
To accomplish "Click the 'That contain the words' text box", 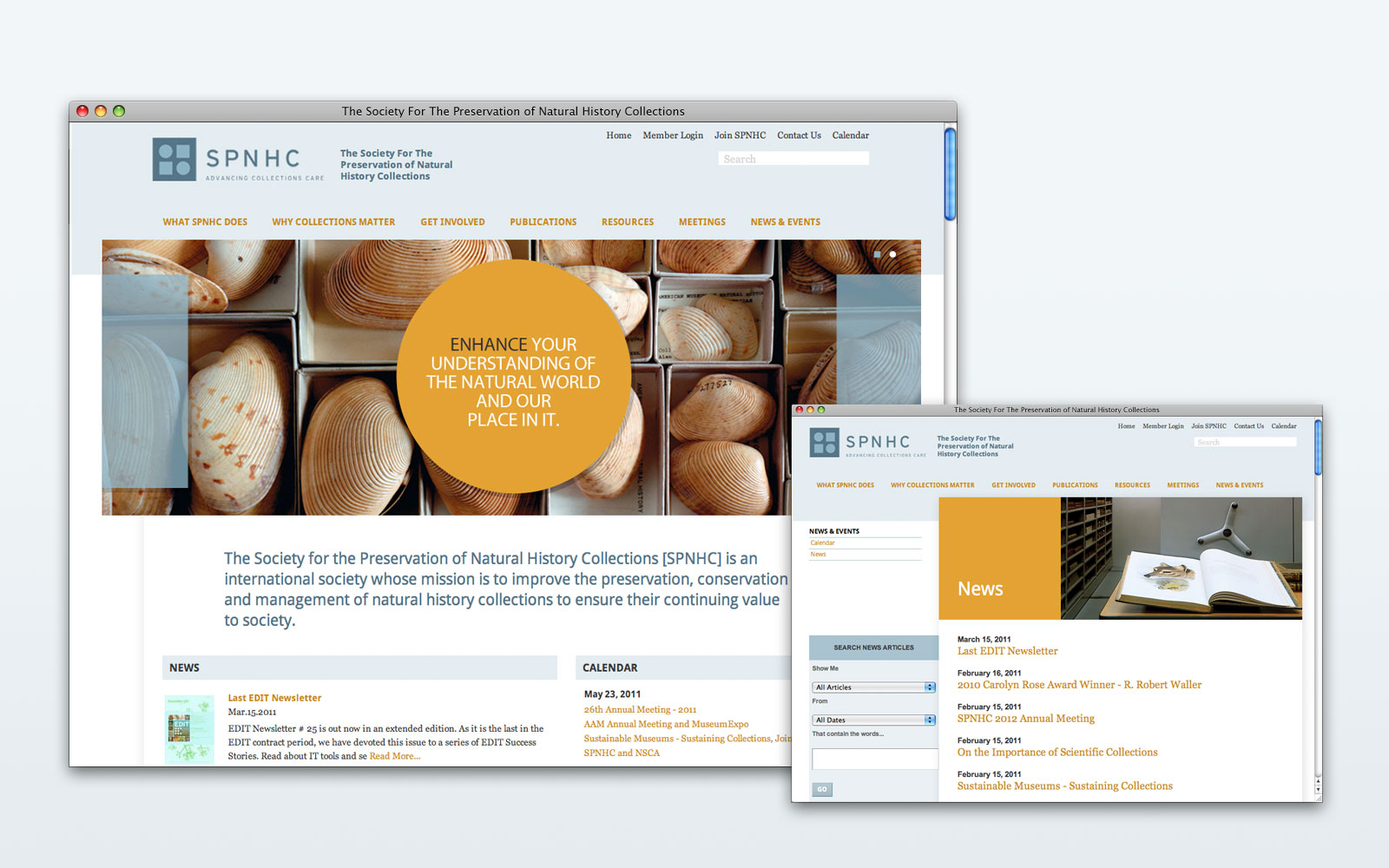I will tap(875, 759).
